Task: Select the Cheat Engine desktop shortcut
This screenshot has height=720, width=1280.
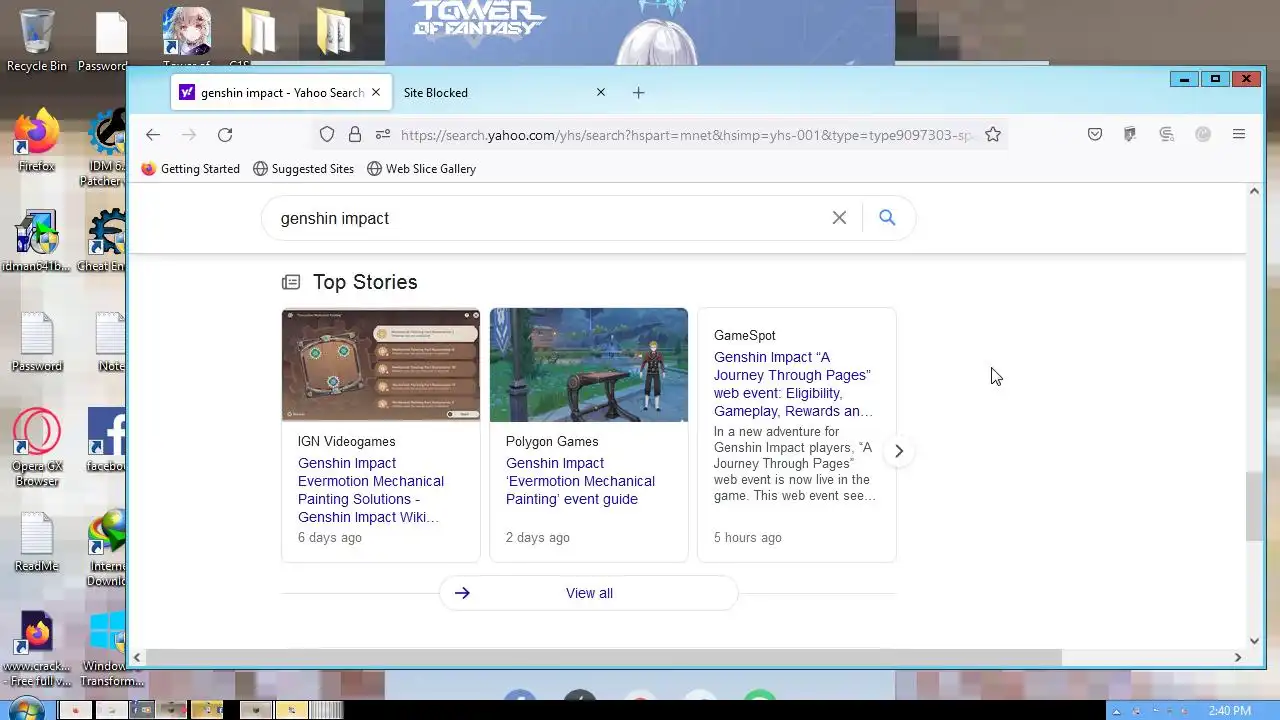Action: coord(104,240)
